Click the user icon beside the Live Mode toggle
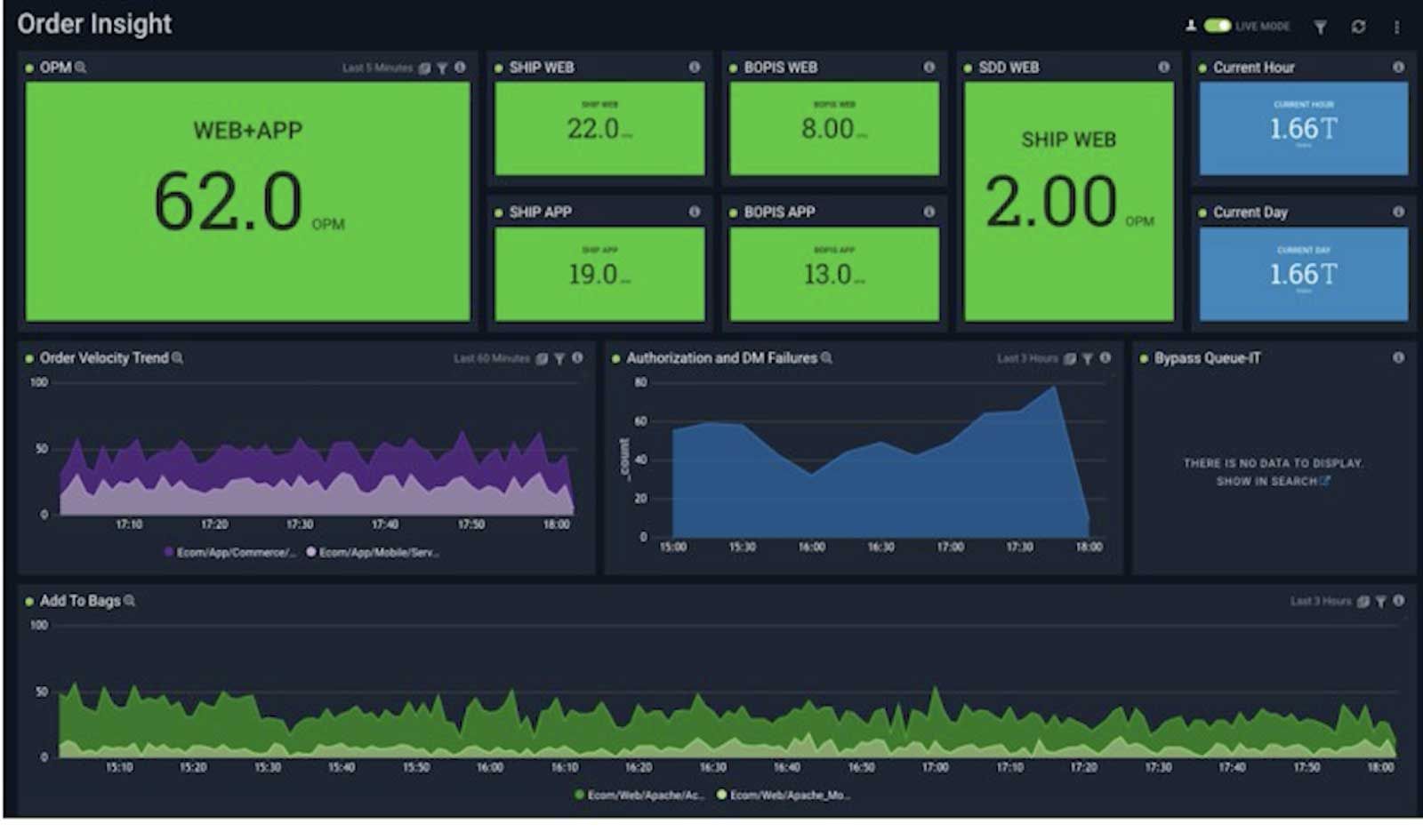 [x=1192, y=27]
